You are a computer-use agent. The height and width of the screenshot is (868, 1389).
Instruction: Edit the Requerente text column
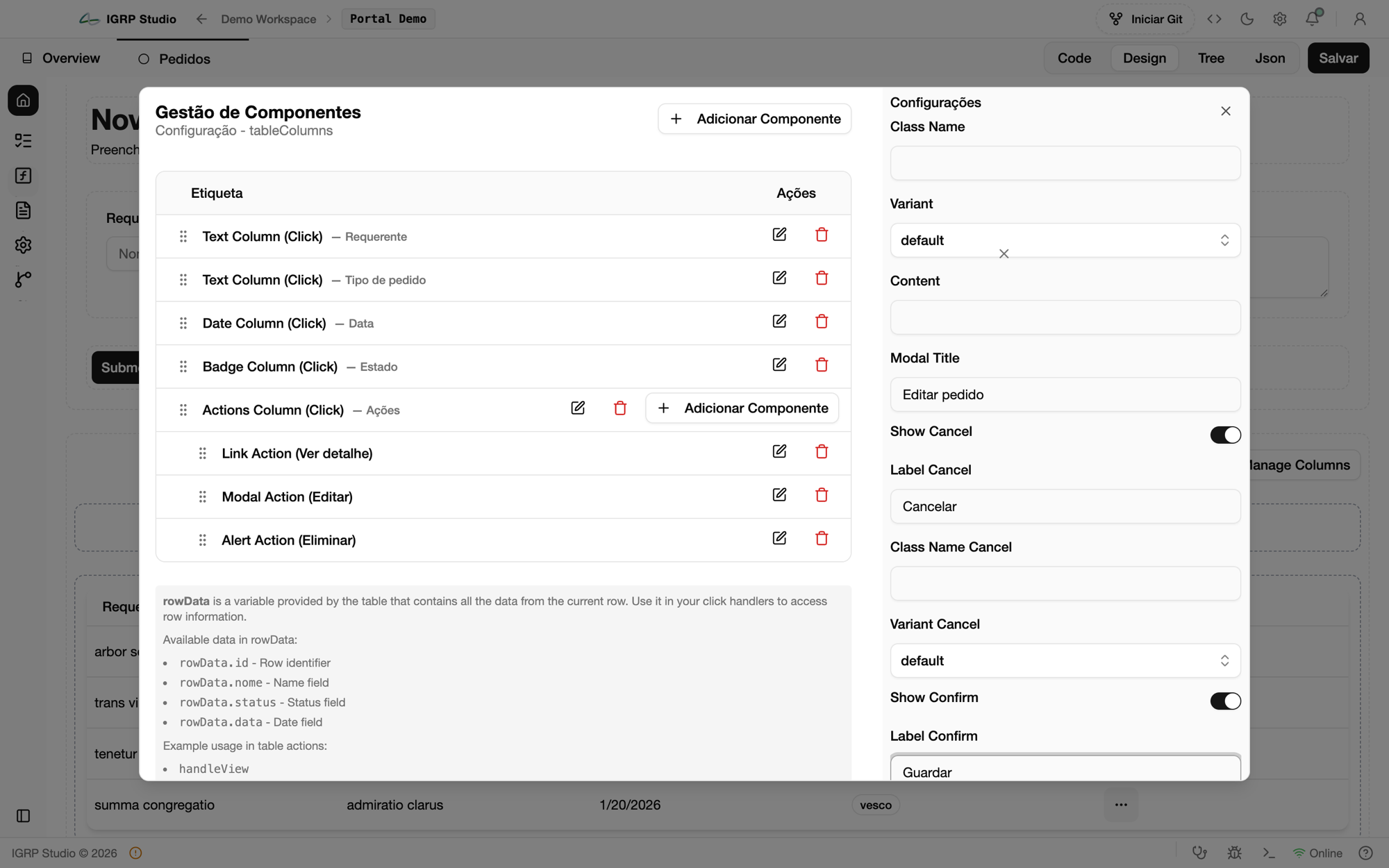click(779, 235)
